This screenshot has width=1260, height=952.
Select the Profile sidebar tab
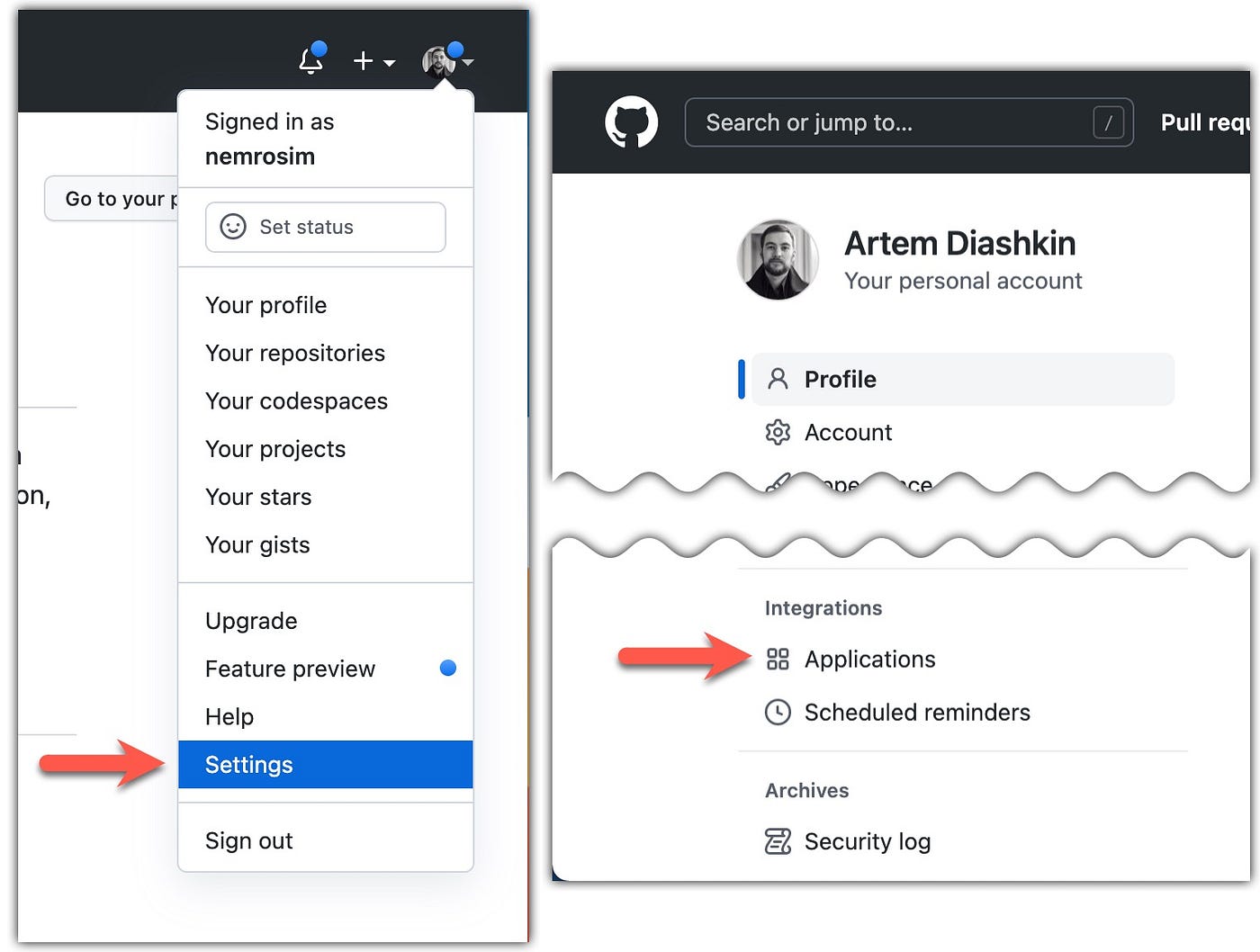click(x=840, y=379)
